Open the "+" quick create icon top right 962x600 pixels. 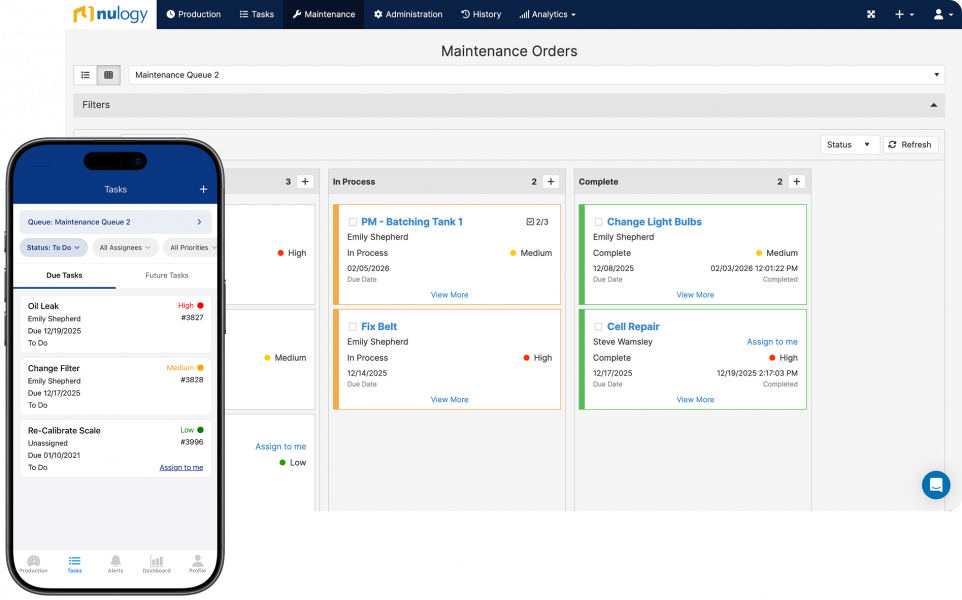click(901, 14)
